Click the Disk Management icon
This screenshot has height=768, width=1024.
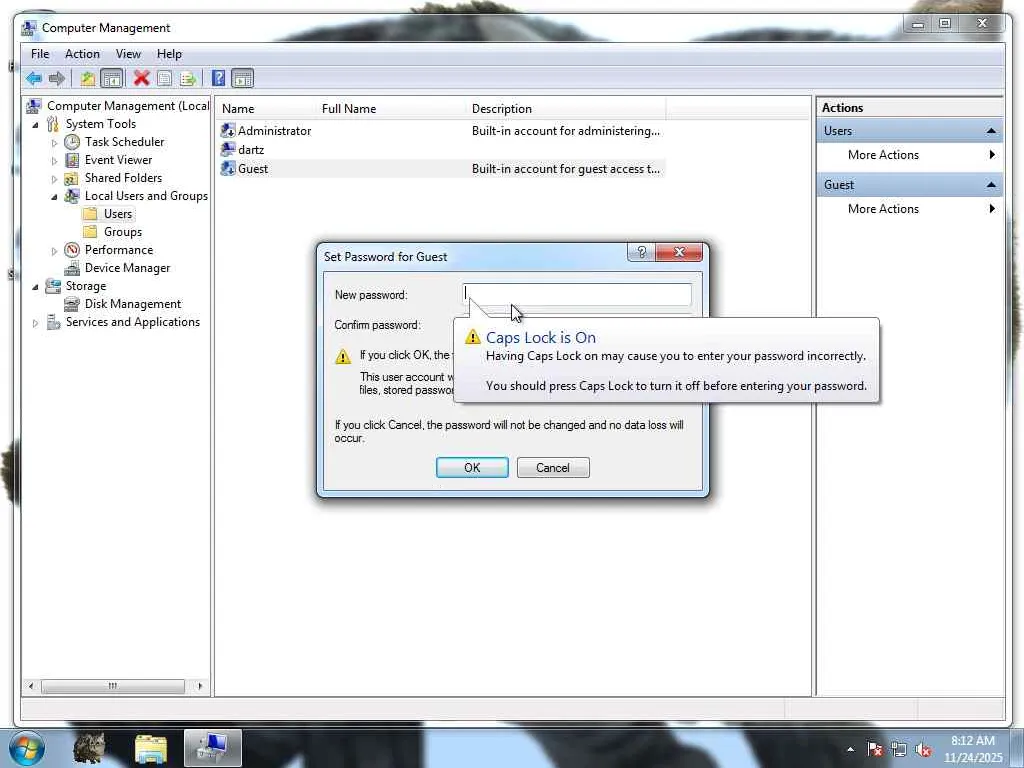(72, 304)
